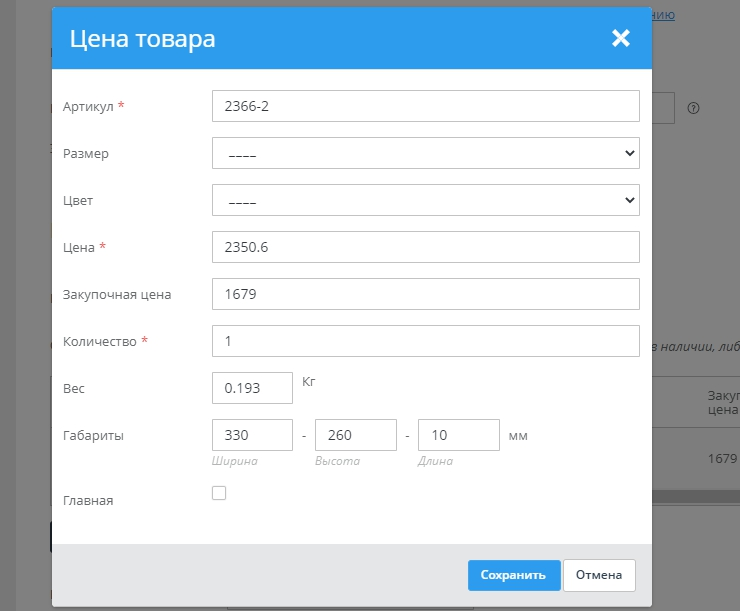This screenshot has height=611, width=740.
Task: Click the Главная label text
Action: (88, 500)
